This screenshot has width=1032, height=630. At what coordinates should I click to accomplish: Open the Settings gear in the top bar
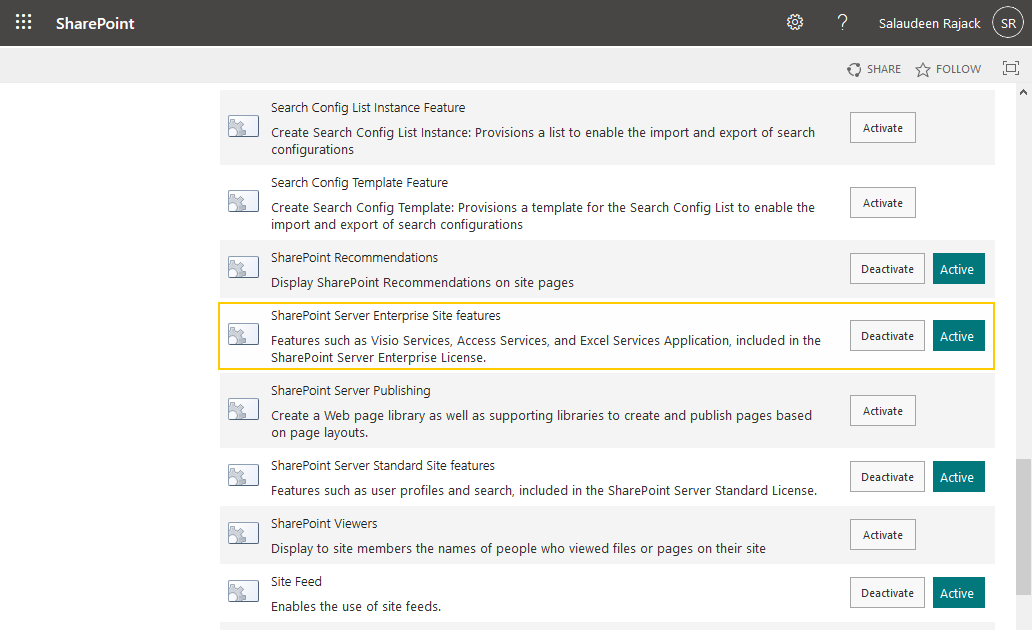coord(794,22)
